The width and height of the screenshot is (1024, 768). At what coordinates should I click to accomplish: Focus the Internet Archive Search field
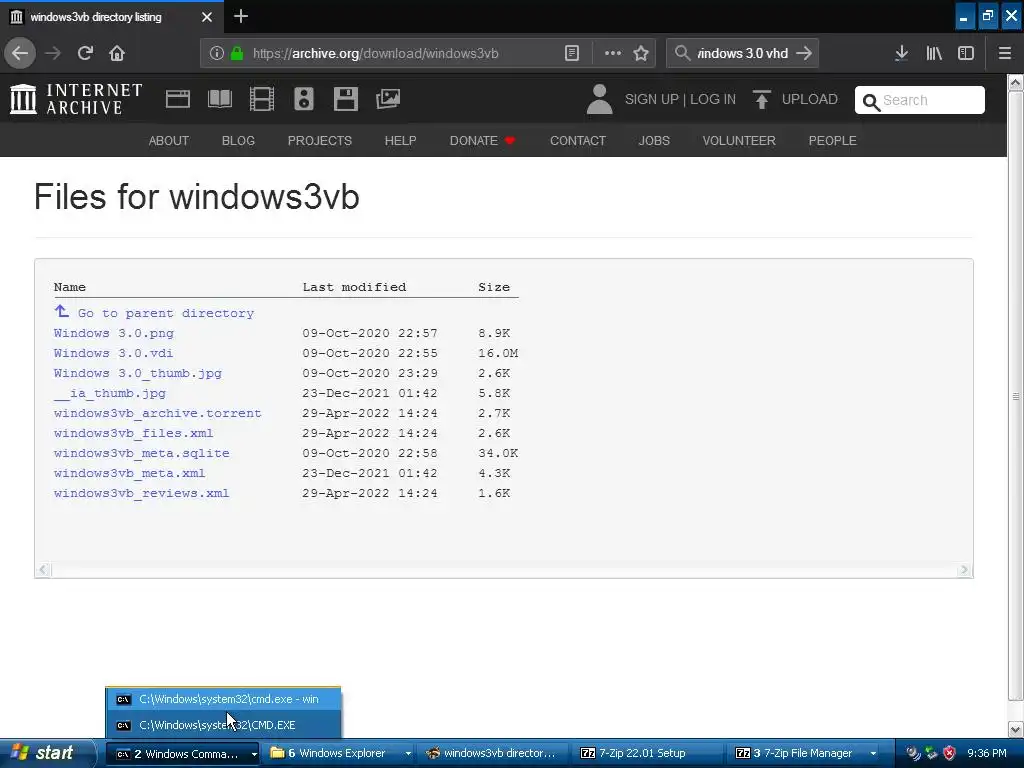[920, 100]
